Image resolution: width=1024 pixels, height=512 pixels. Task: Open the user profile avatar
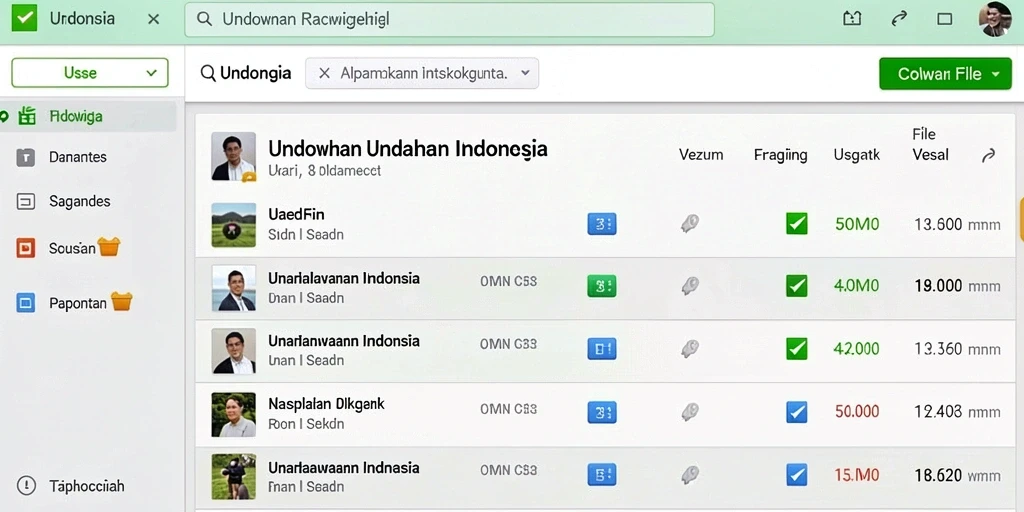point(995,19)
